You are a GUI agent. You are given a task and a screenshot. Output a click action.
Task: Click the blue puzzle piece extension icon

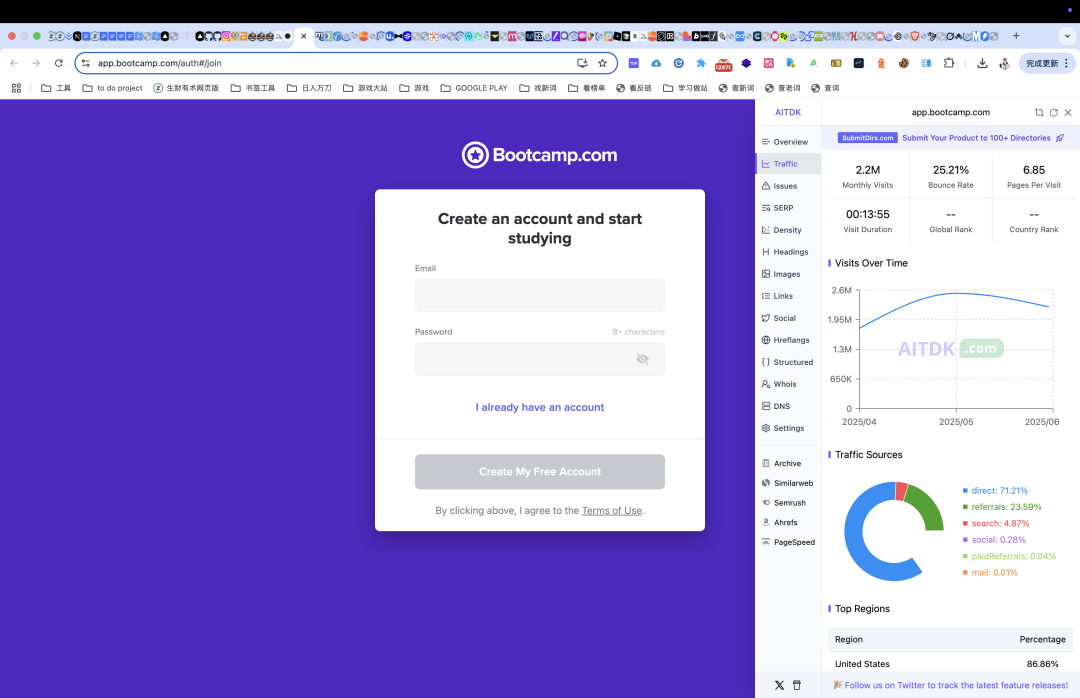point(701,63)
